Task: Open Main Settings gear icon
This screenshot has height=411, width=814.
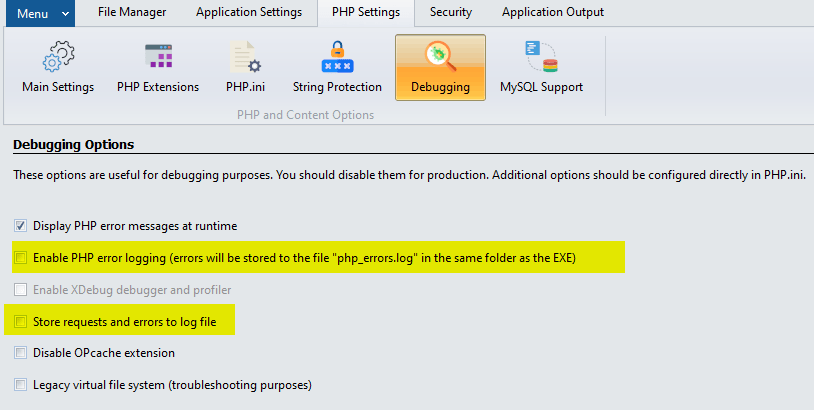Action: pyautogui.click(x=58, y=59)
